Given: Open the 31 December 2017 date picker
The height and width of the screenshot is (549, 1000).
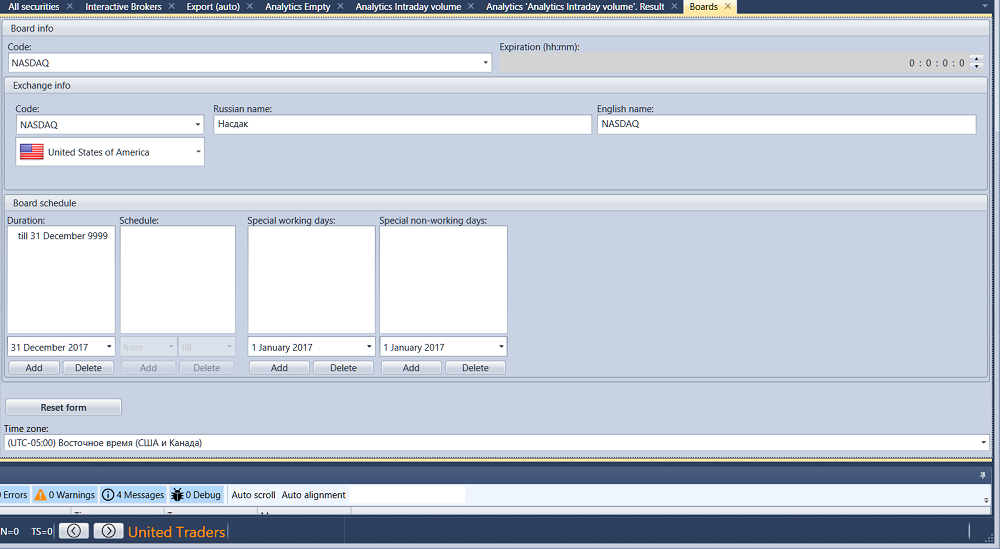Looking at the screenshot, I should tap(109, 347).
